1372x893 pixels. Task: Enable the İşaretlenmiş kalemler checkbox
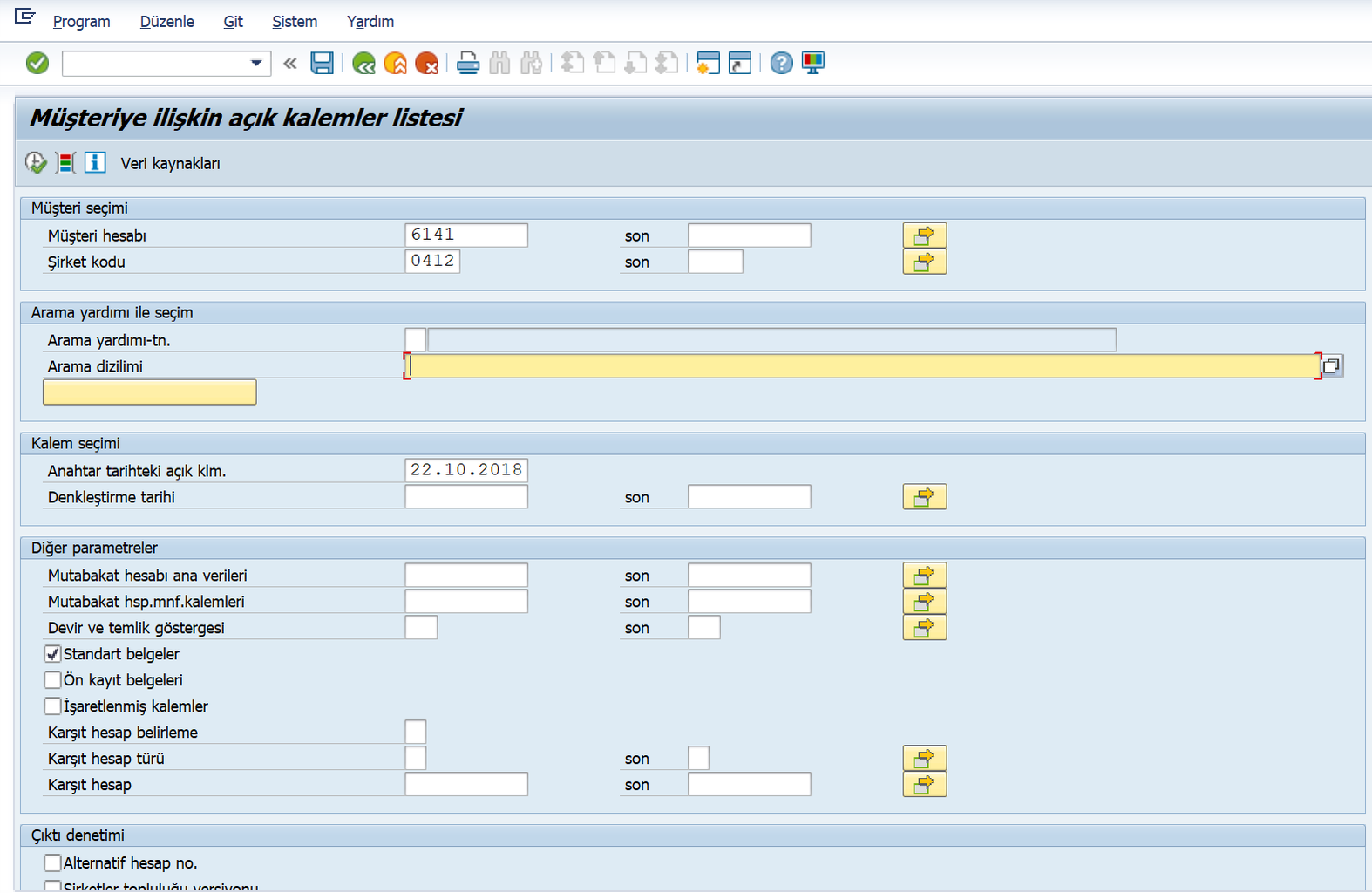pyautogui.click(x=52, y=706)
